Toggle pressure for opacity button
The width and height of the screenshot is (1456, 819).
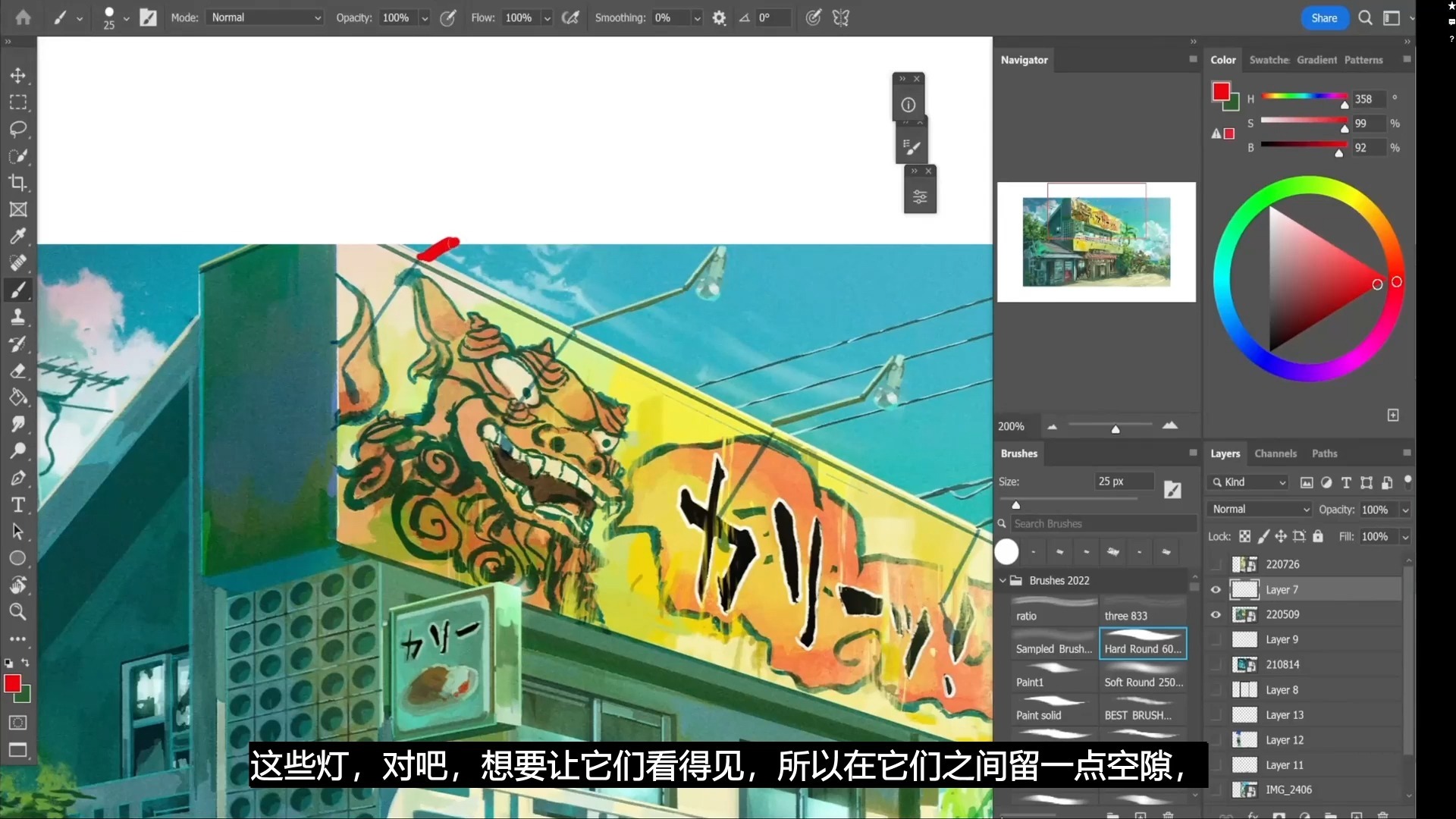[x=448, y=17]
